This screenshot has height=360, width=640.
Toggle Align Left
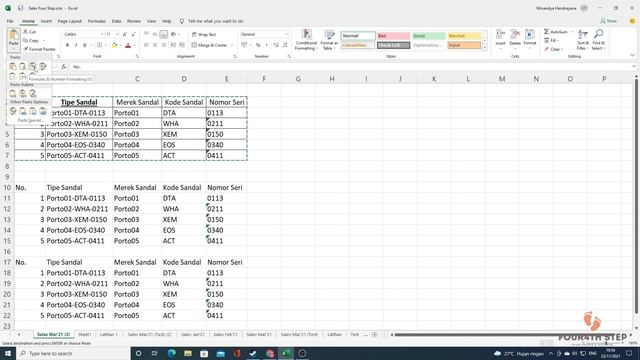click(146, 45)
